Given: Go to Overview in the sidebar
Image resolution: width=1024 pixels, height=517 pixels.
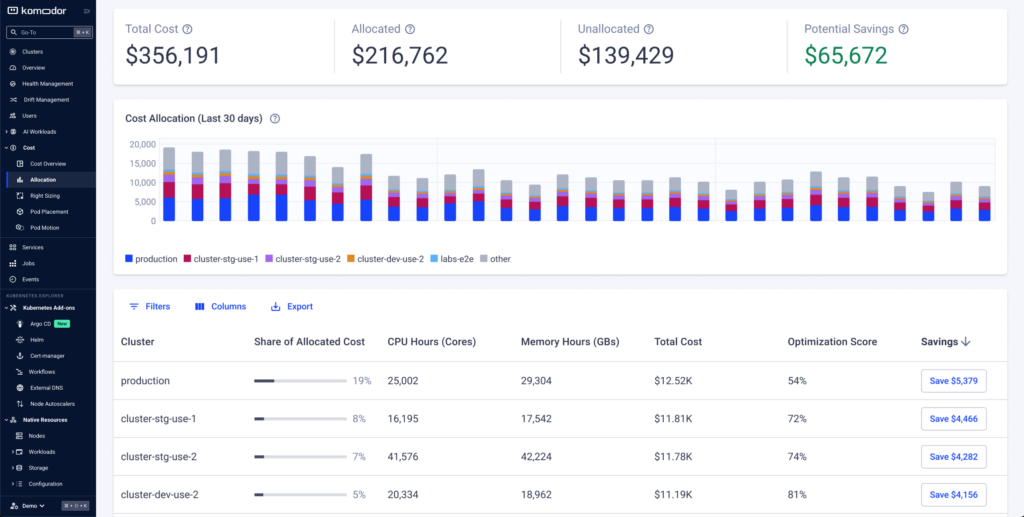Looking at the screenshot, I should (x=33, y=68).
